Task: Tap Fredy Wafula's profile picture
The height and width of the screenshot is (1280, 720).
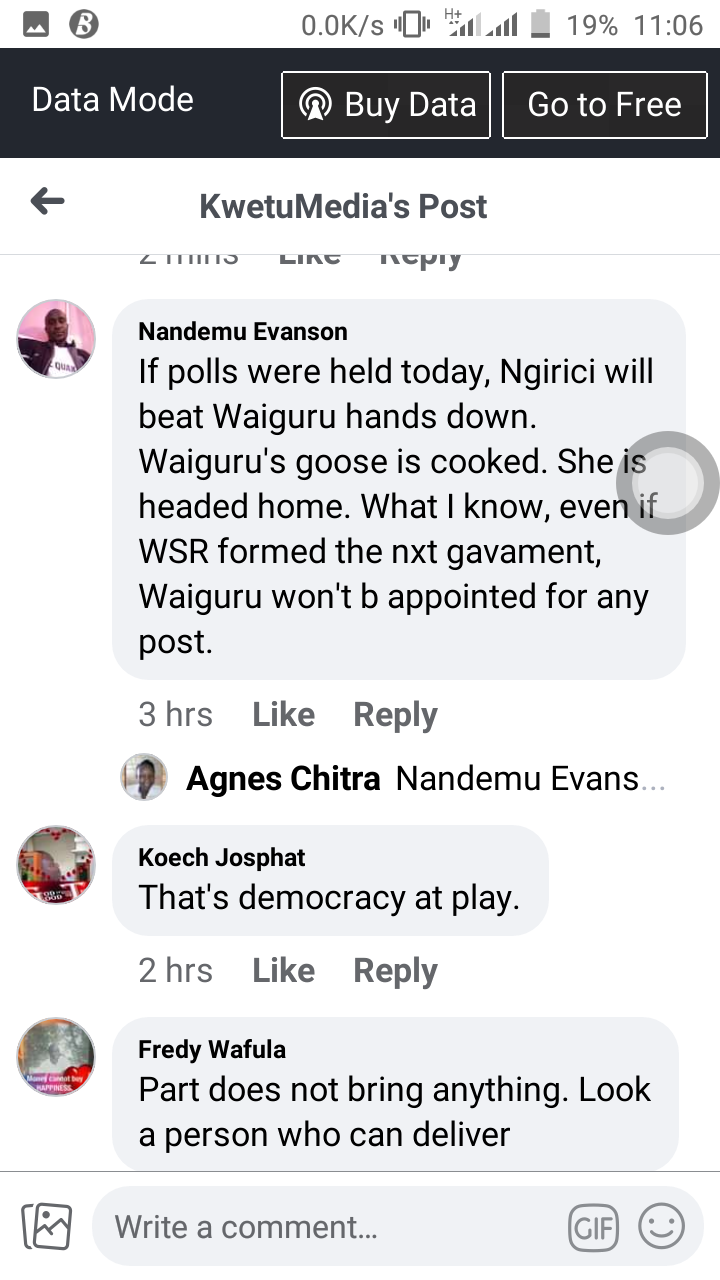Action: tap(56, 1057)
